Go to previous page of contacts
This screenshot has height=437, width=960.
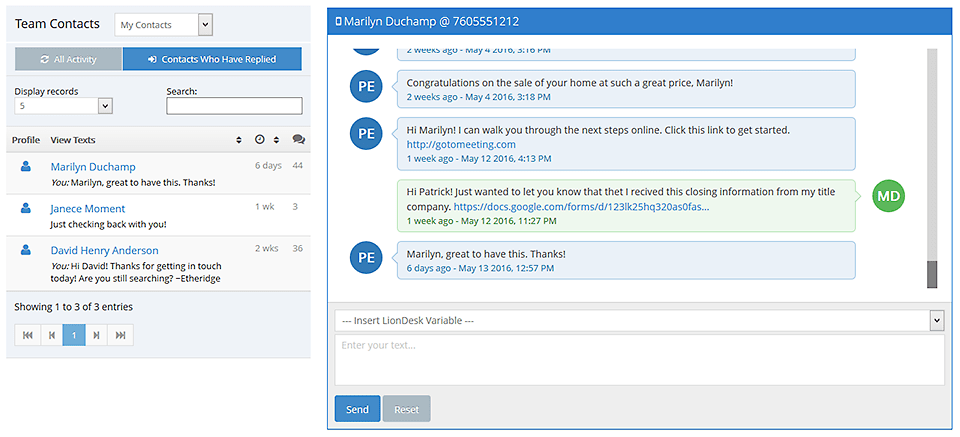click(51, 335)
